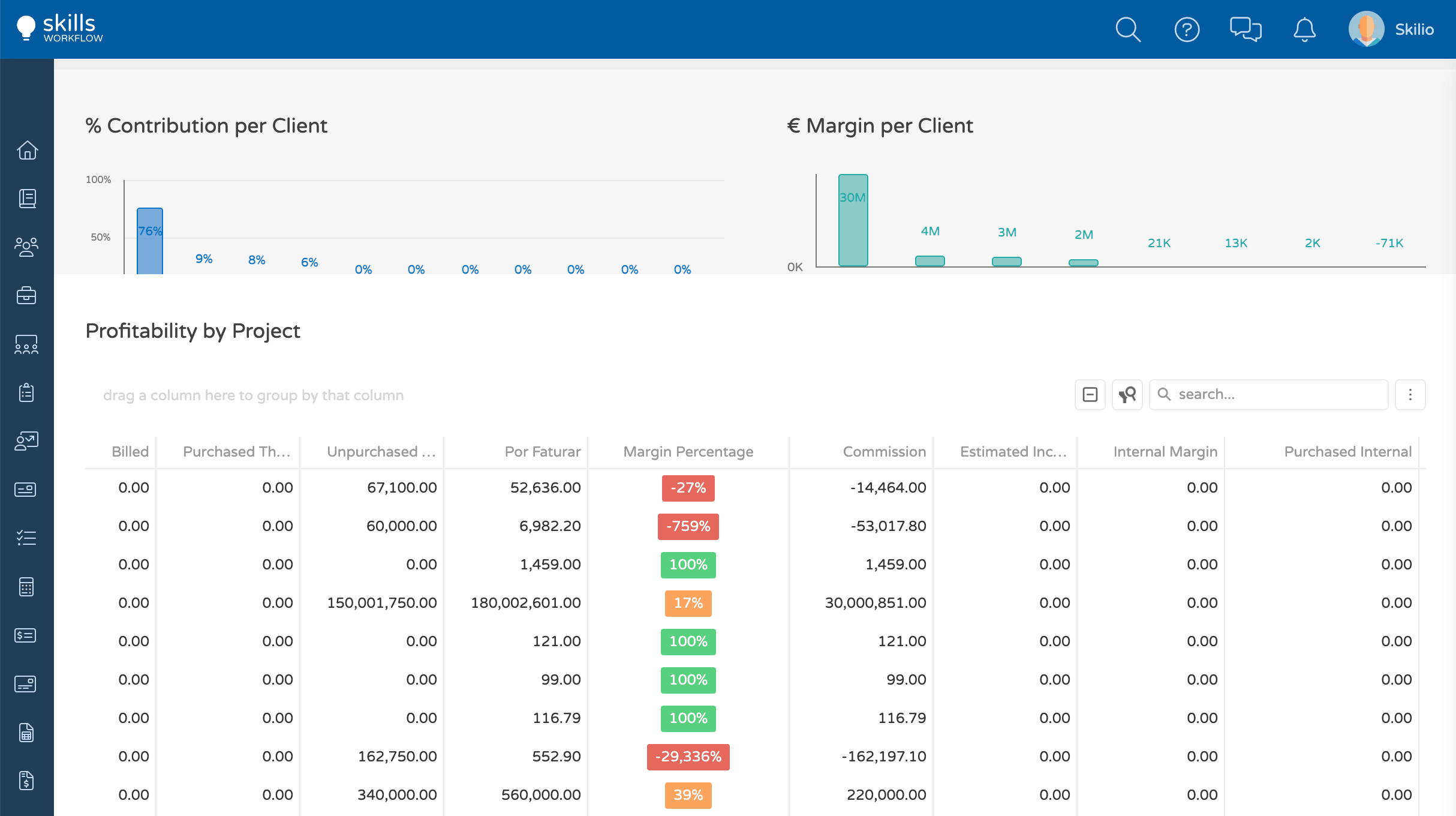Toggle the grid filter tool button
The height and width of the screenshot is (816, 1456).
(x=1127, y=395)
